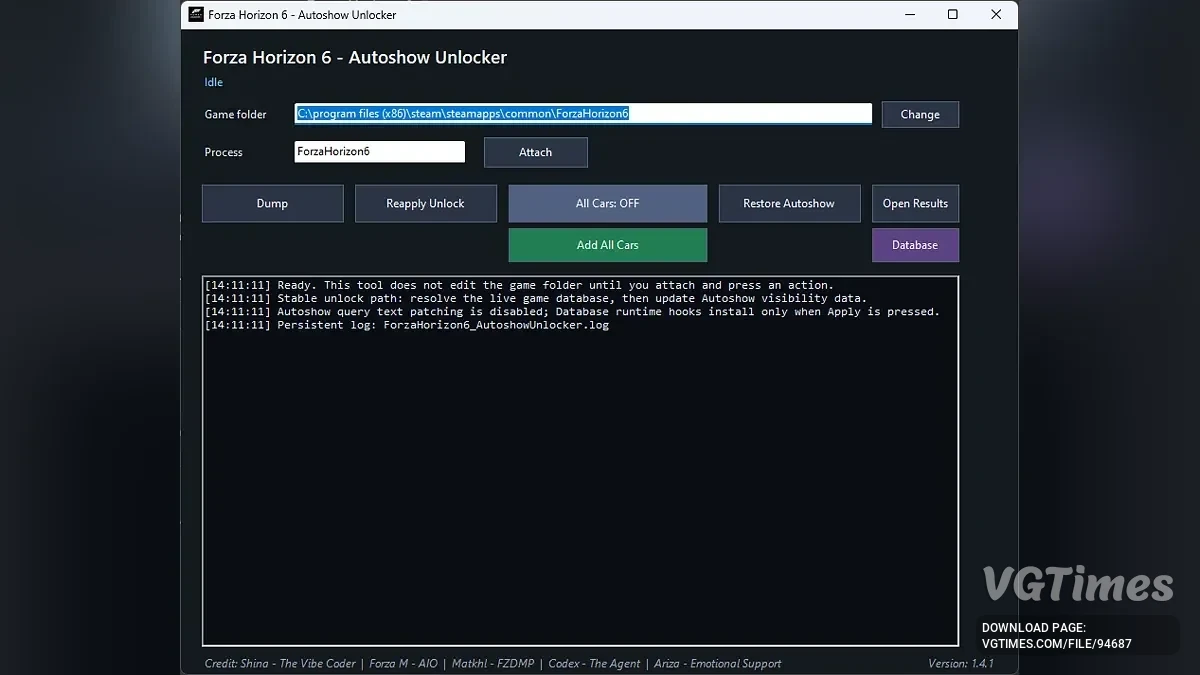Image resolution: width=1200 pixels, height=675 pixels.
Task: Click the 'Forza Horizon 6 - Autoshow Unlocker' heading
Action: point(355,57)
